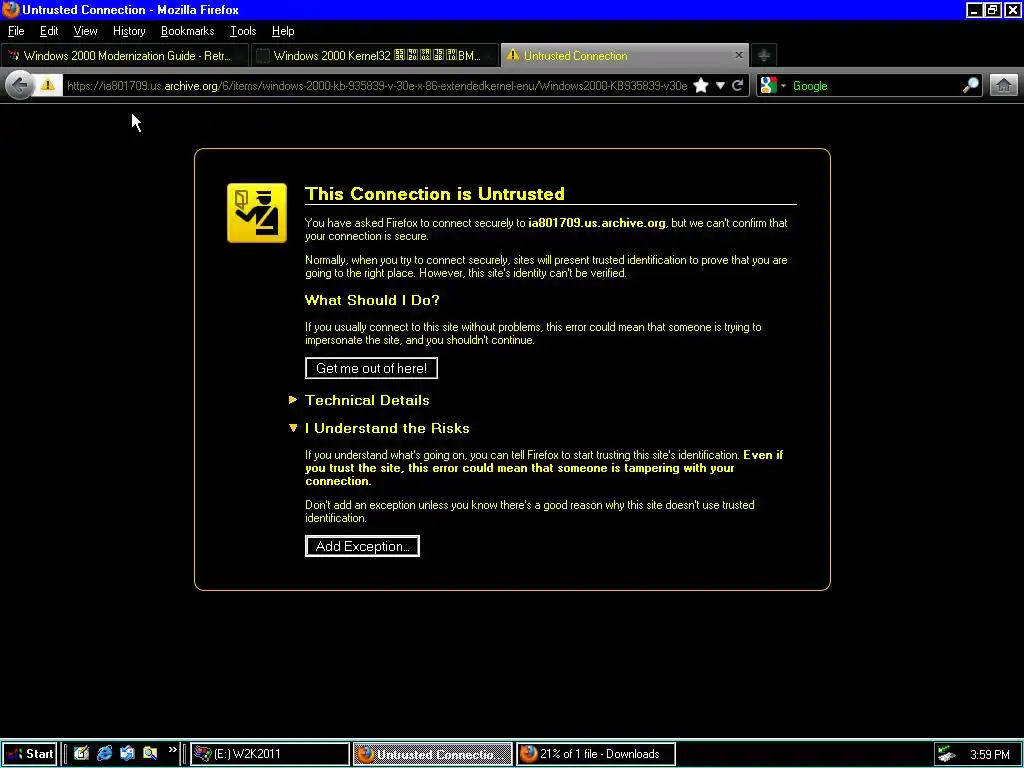Minimize the Firefox window
This screenshot has width=1024, height=768.
[x=974, y=10]
